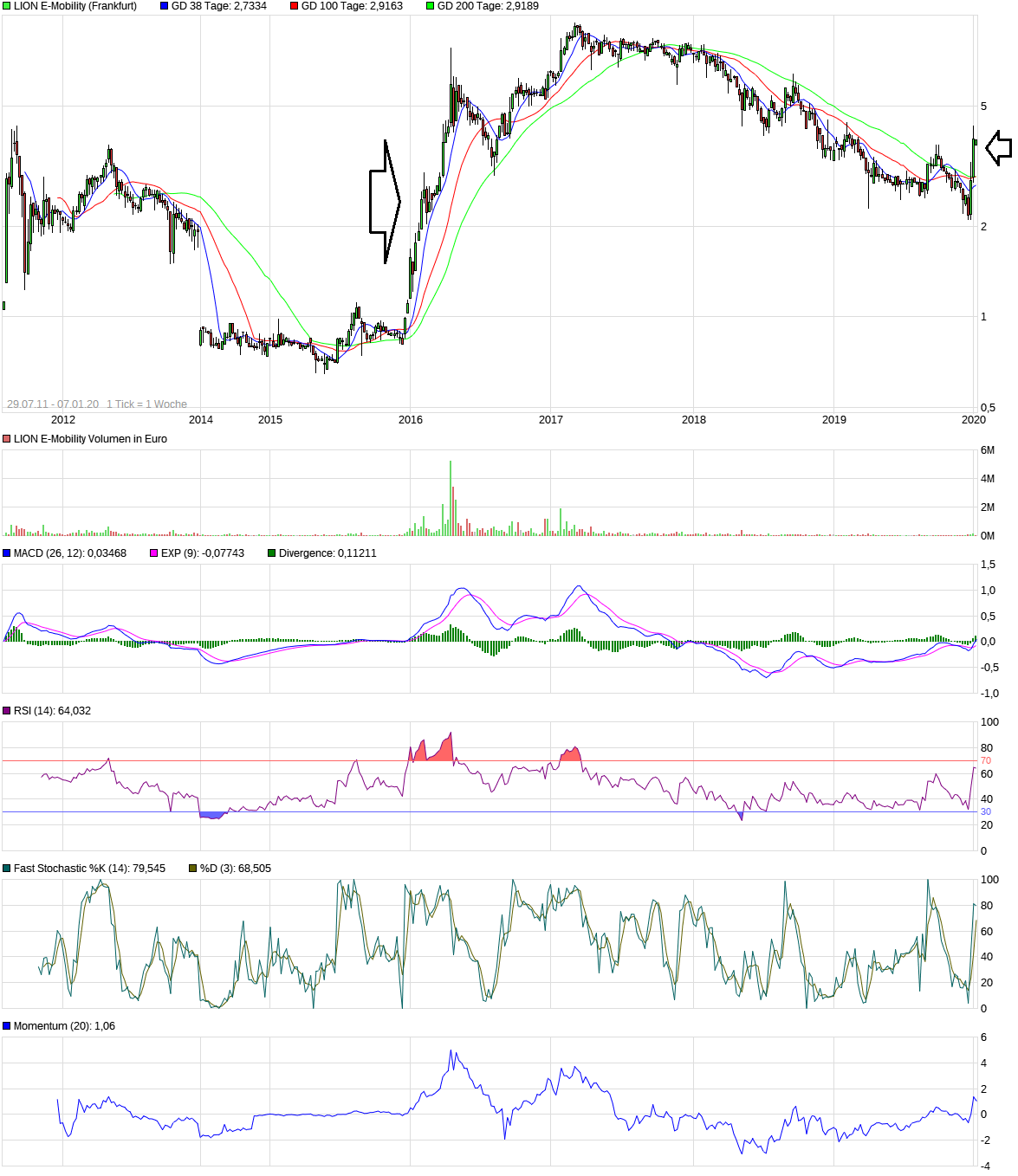The height and width of the screenshot is (1176, 1018).
Task: Click the magenta EXP (9) legend swatch
Action: [x=154, y=553]
